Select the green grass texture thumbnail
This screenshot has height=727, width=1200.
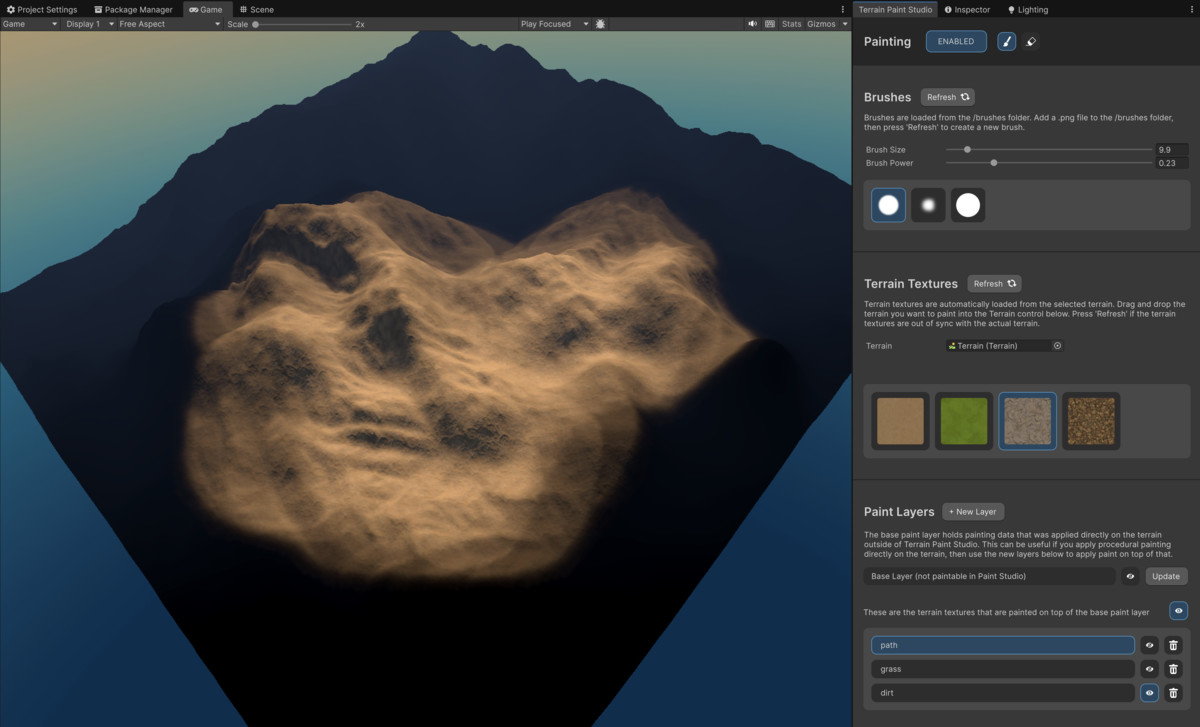click(964, 421)
